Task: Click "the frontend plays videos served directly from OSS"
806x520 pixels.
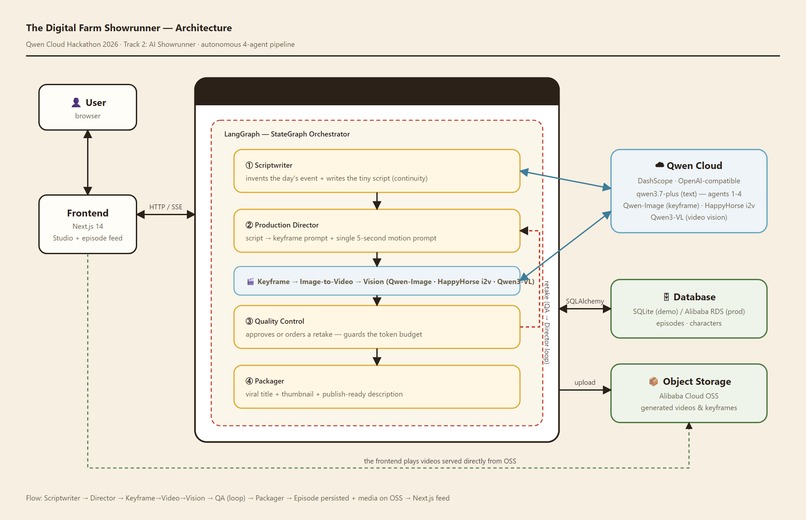Action: pyautogui.click(x=440, y=461)
